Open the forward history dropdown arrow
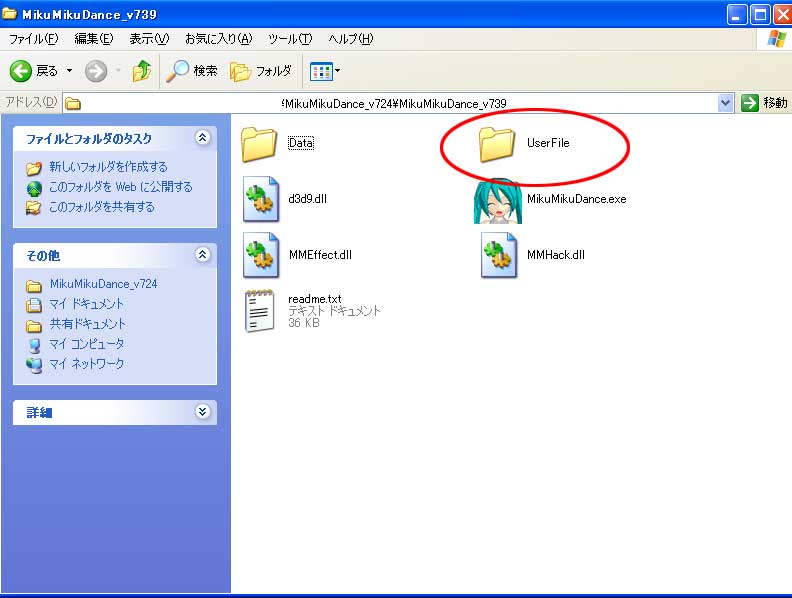The height and width of the screenshot is (598, 792). point(118,71)
